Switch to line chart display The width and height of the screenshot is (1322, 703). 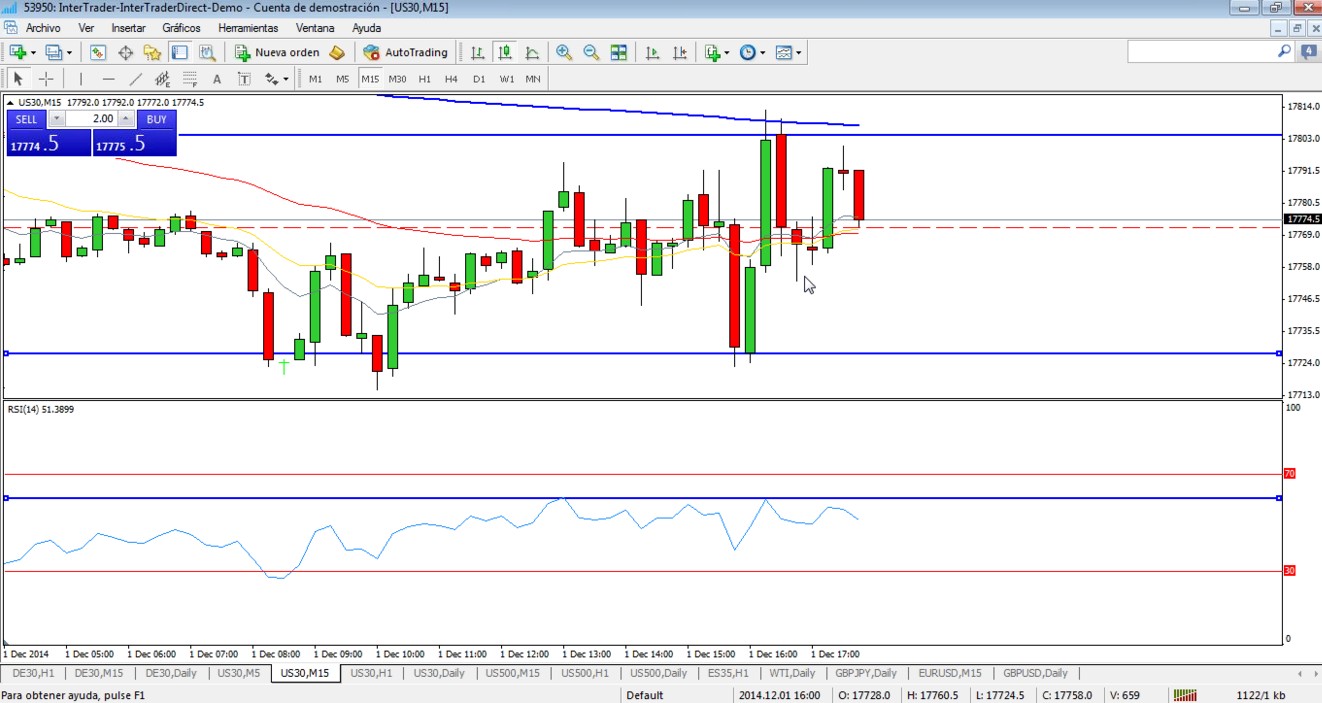532,52
